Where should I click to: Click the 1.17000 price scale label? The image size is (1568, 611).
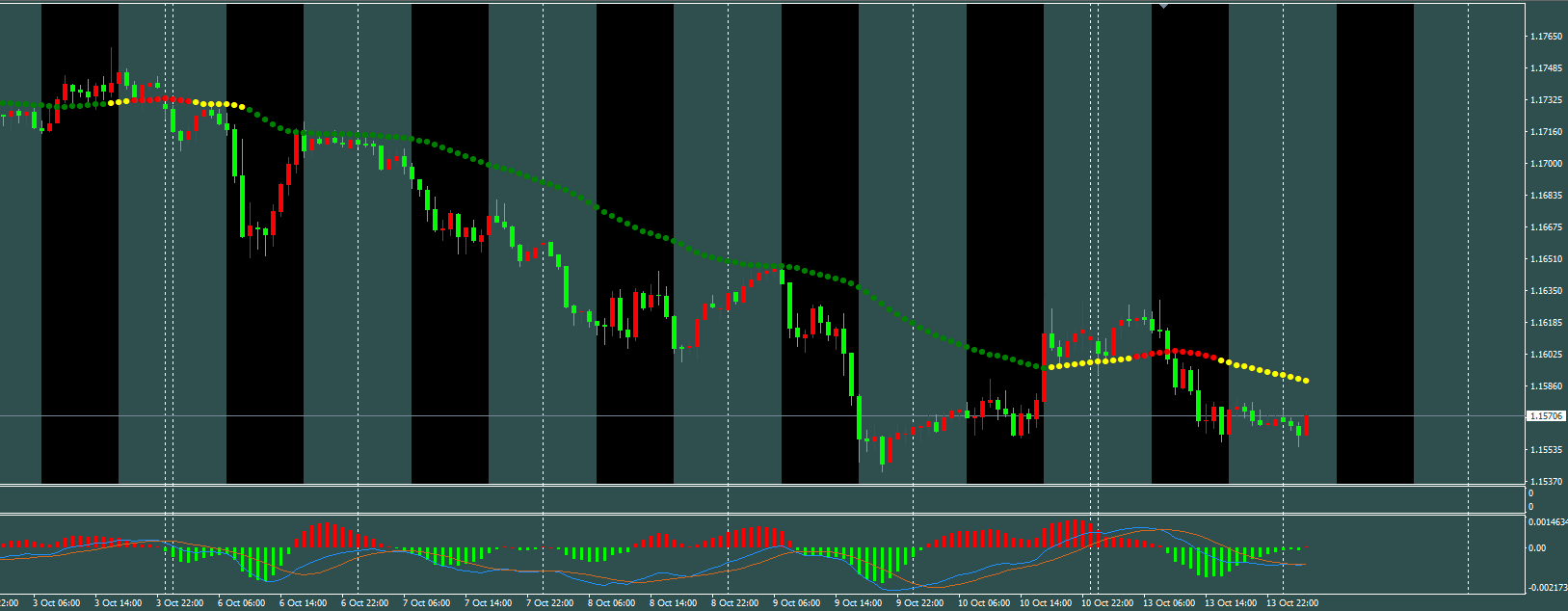1546,164
